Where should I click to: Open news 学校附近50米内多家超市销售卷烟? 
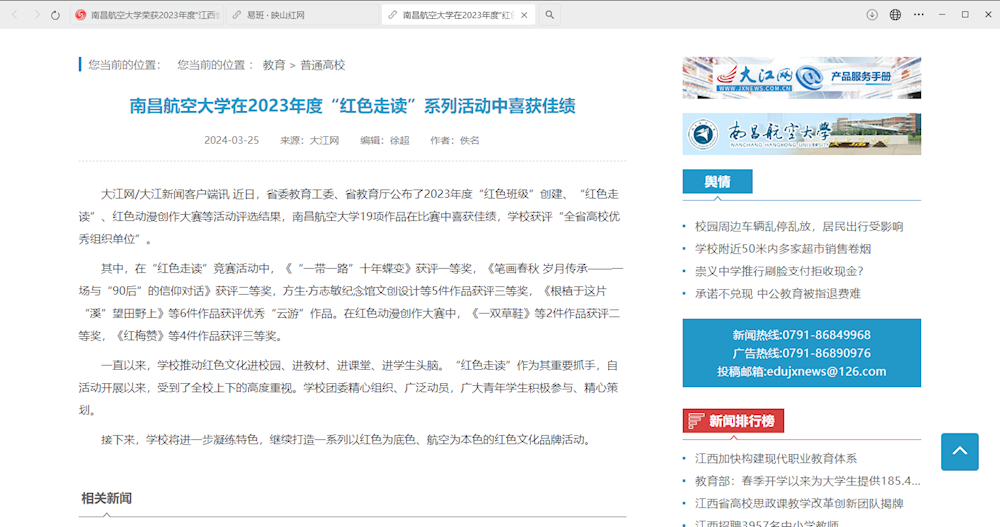click(x=782, y=249)
